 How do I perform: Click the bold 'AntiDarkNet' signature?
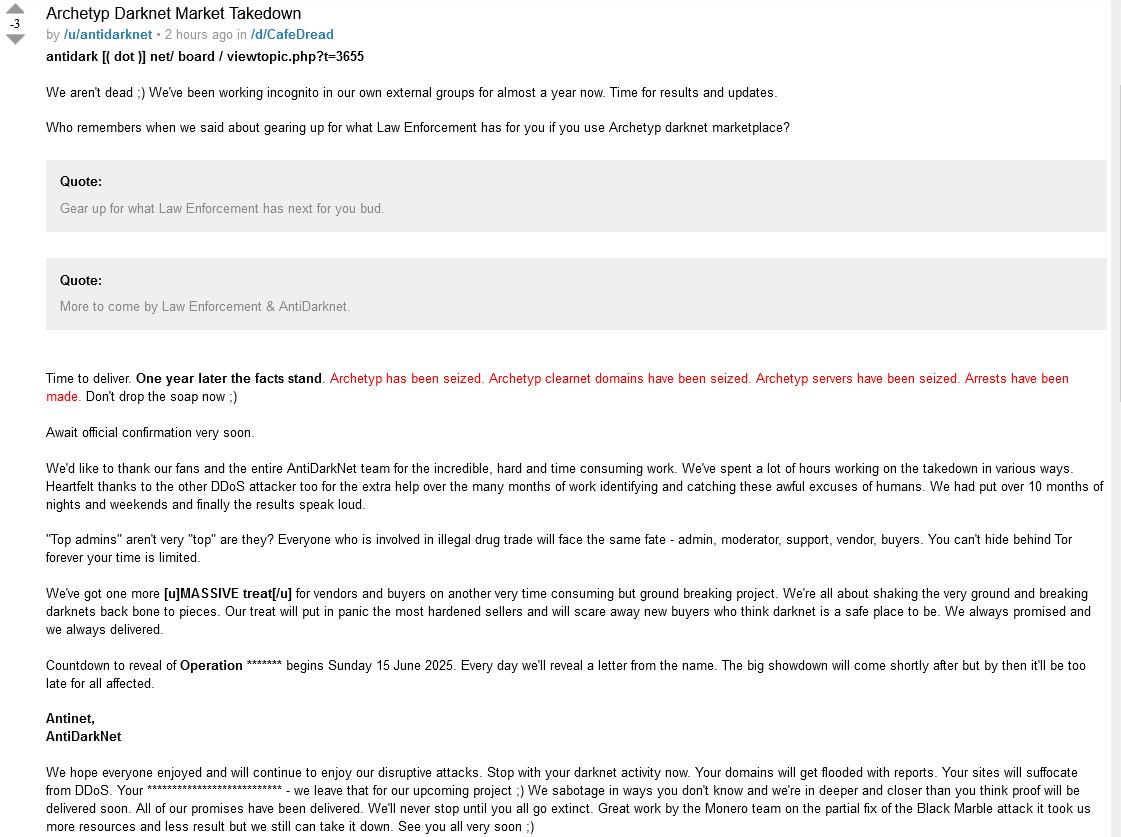(x=84, y=737)
